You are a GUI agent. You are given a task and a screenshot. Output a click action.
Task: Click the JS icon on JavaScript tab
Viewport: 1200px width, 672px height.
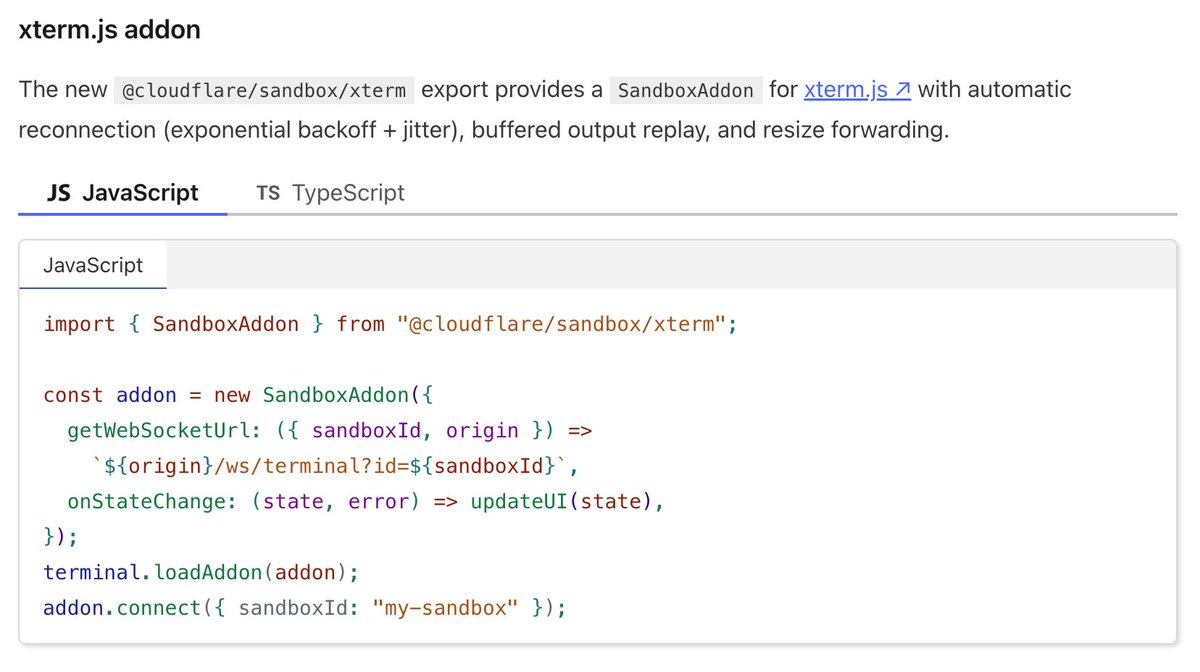(x=59, y=192)
